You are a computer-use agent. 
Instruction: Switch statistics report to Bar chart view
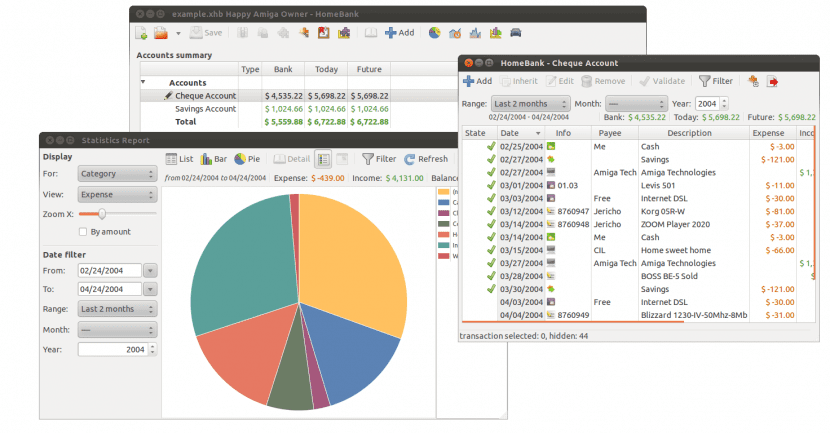pyautogui.click(x=213, y=159)
